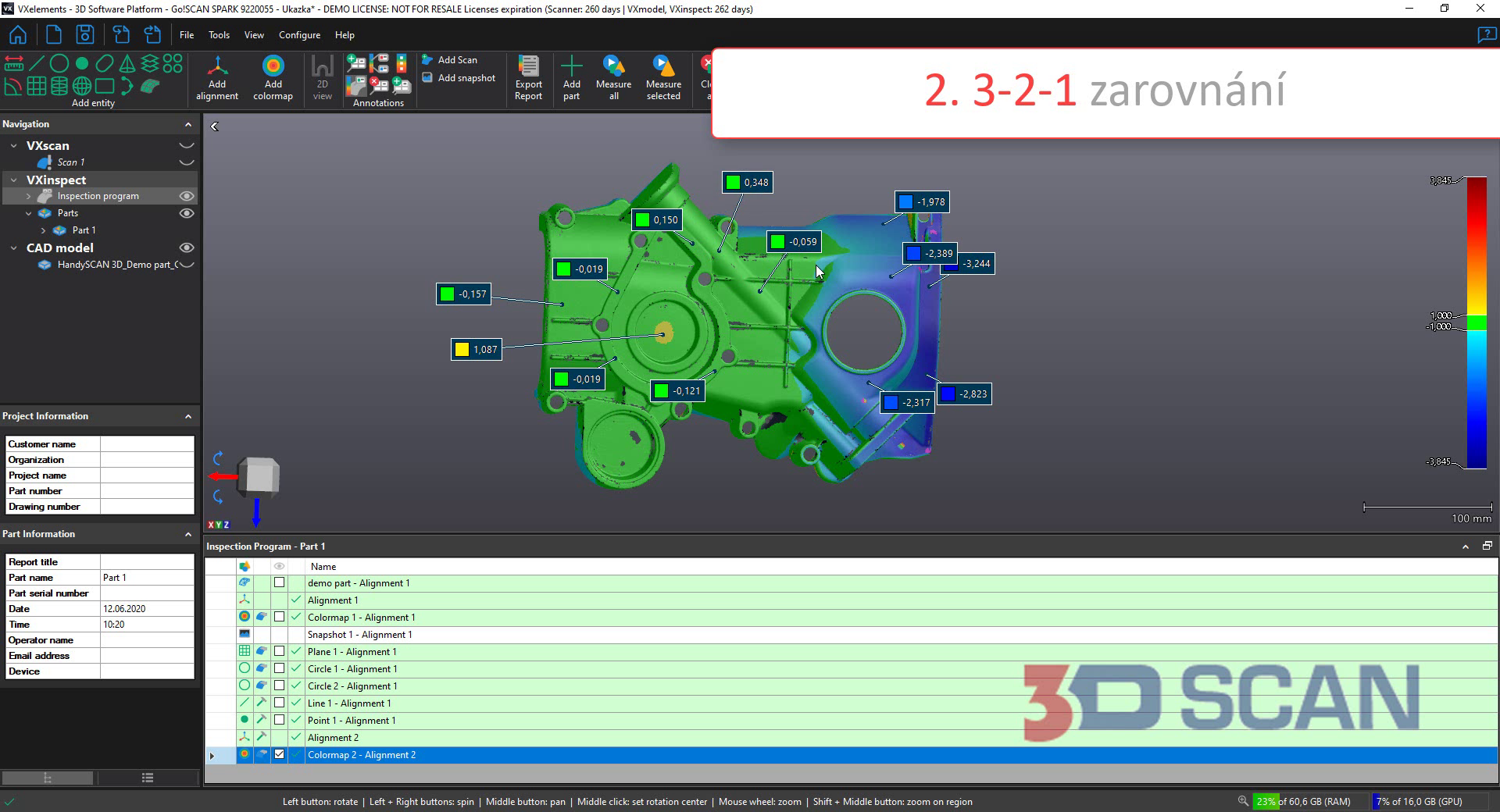This screenshot has width=1500, height=812.
Task: Toggle visibility of Inspection program
Action: (187, 196)
